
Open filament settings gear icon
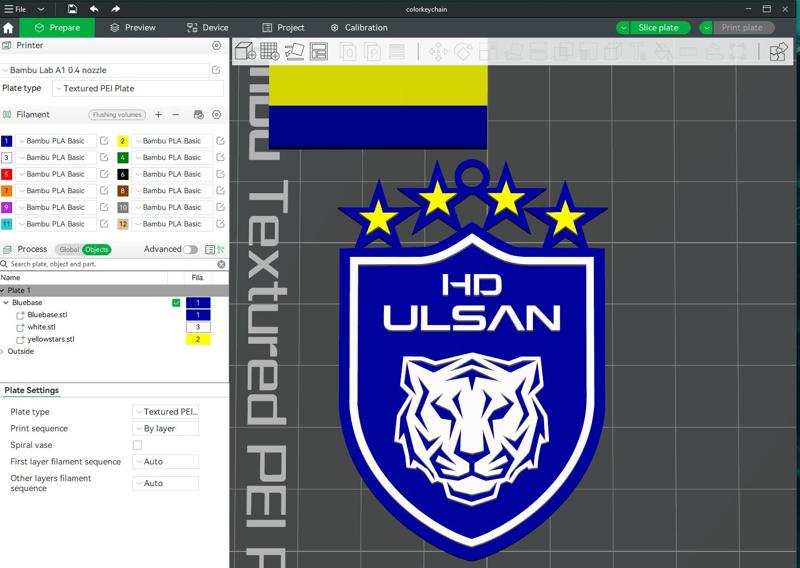coord(216,115)
